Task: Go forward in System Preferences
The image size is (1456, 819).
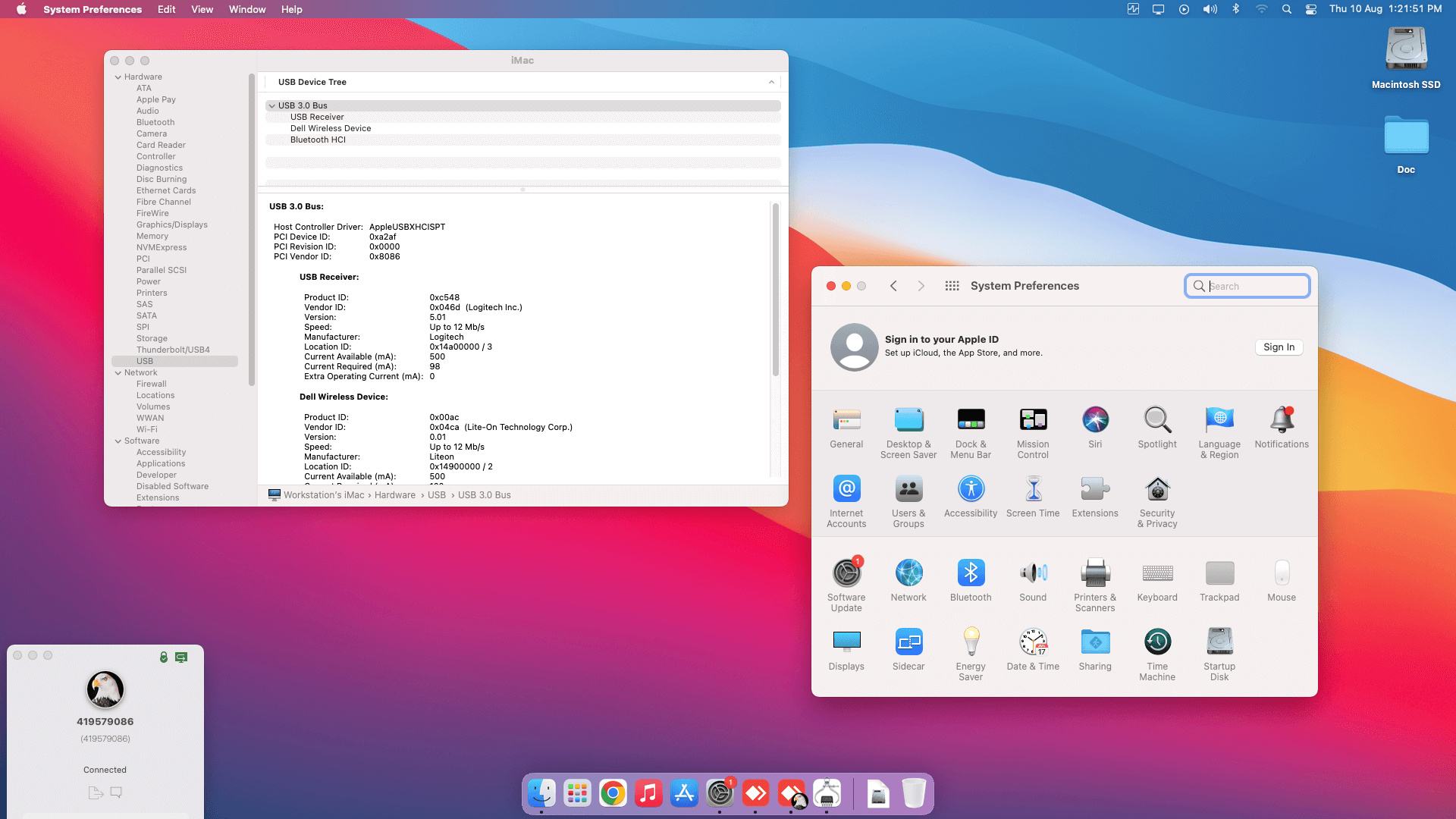Action: pyautogui.click(x=921, y=286)
